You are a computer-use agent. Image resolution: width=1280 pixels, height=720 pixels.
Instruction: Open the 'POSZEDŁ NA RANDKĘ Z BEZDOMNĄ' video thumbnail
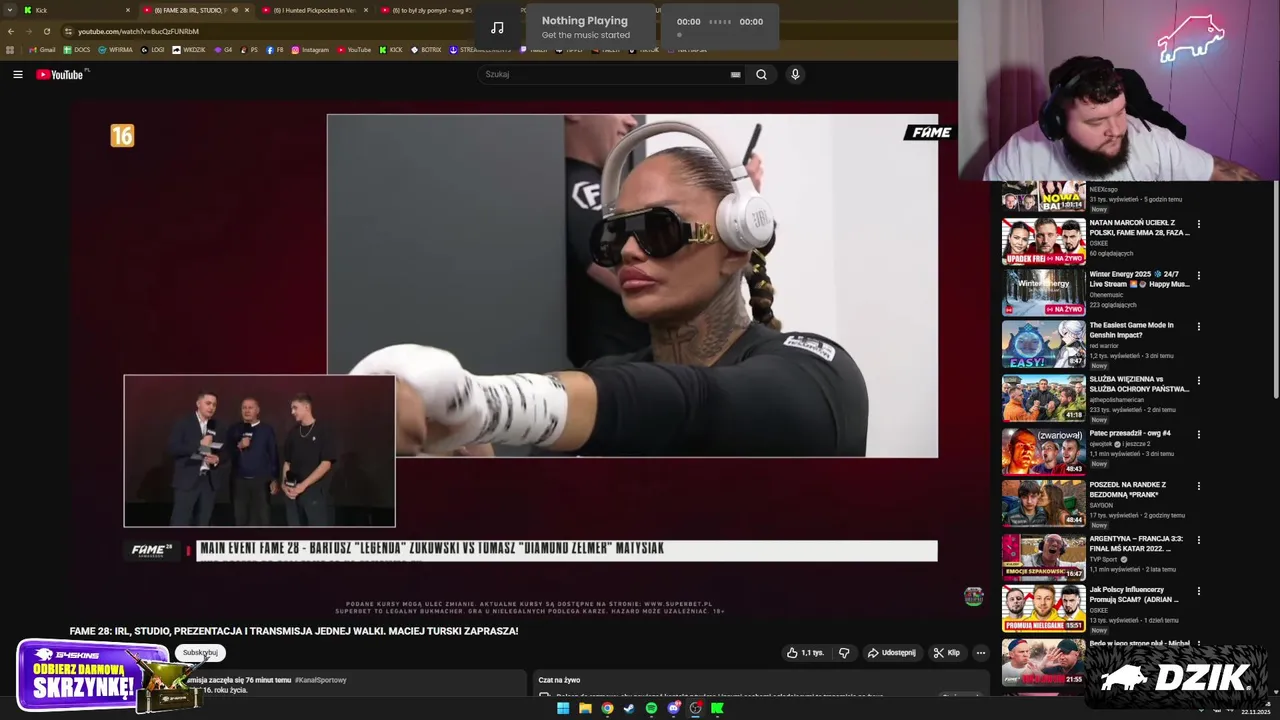[x=1043, y=503]
